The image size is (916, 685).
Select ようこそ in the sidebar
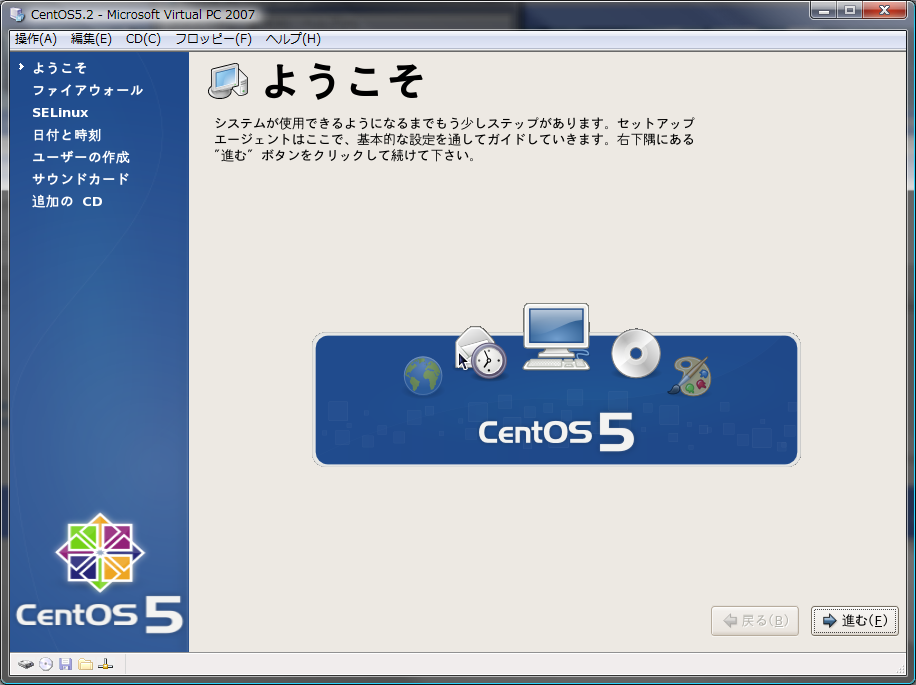pyautogui.click(x=60, y=68)
